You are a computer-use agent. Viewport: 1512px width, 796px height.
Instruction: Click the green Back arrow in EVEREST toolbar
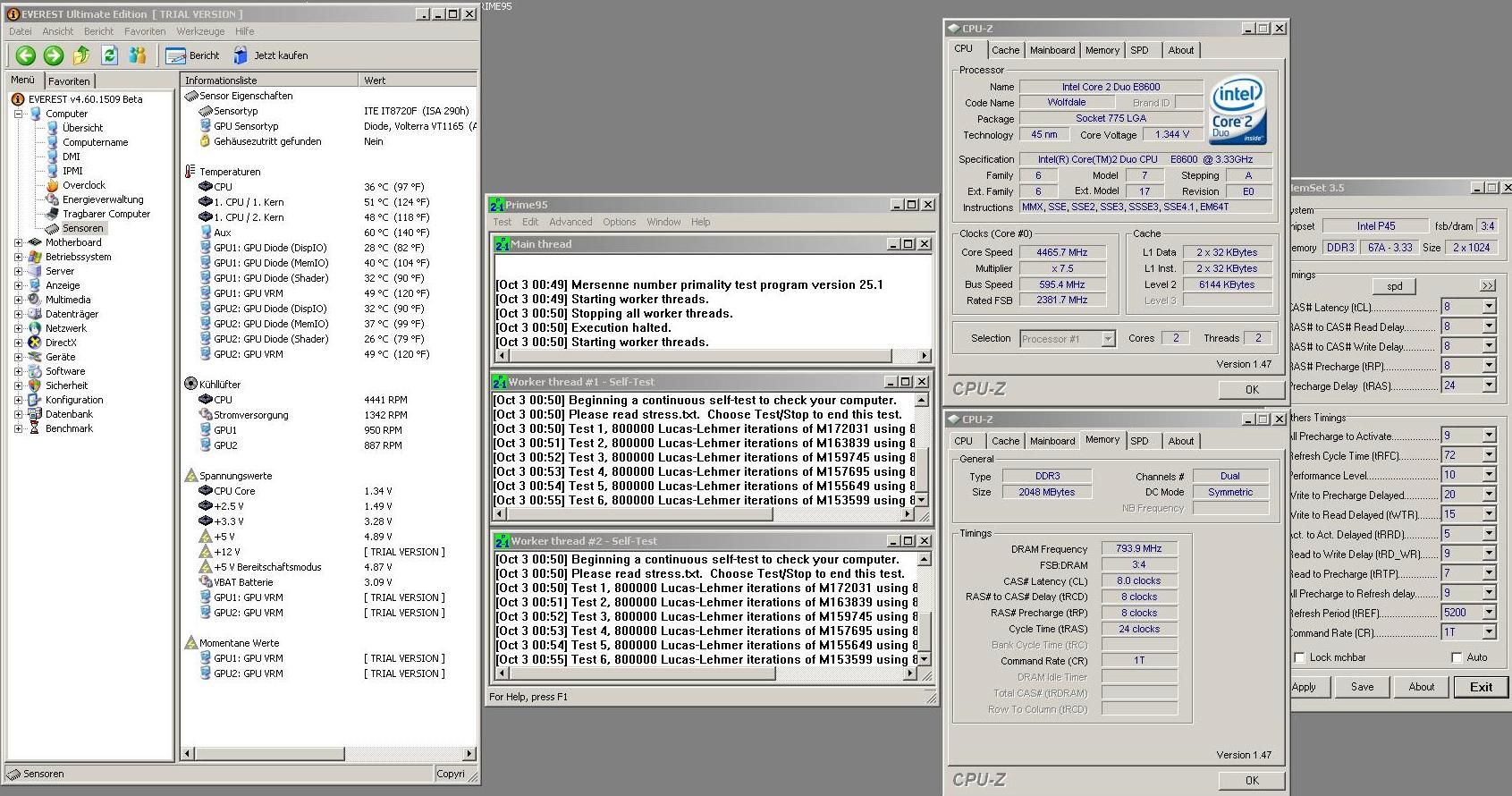[x=26, y=55]
